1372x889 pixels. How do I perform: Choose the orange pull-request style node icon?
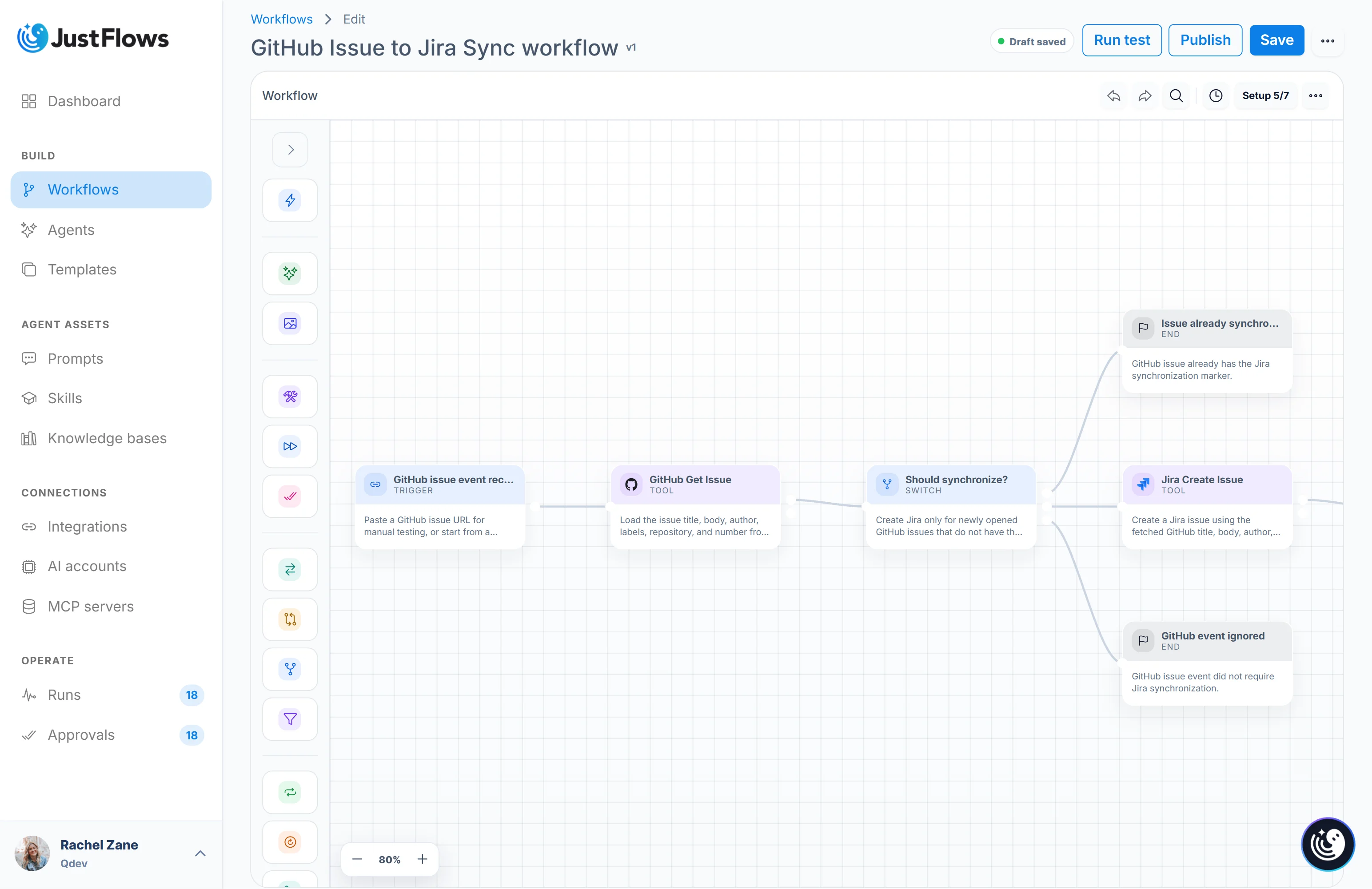[x=290, y=619]
